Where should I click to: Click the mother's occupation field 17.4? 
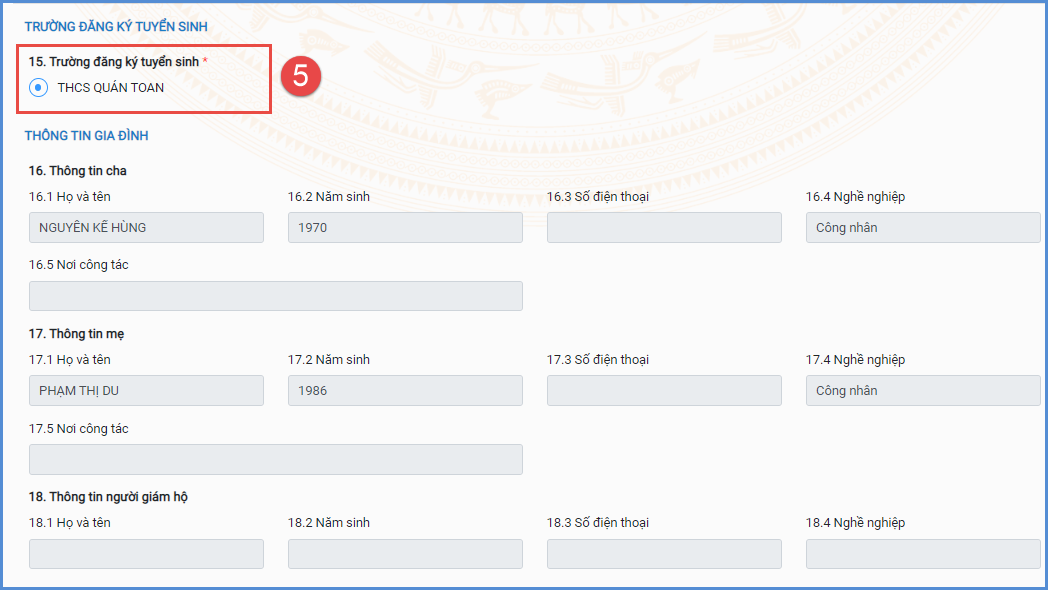coord(923,391)
